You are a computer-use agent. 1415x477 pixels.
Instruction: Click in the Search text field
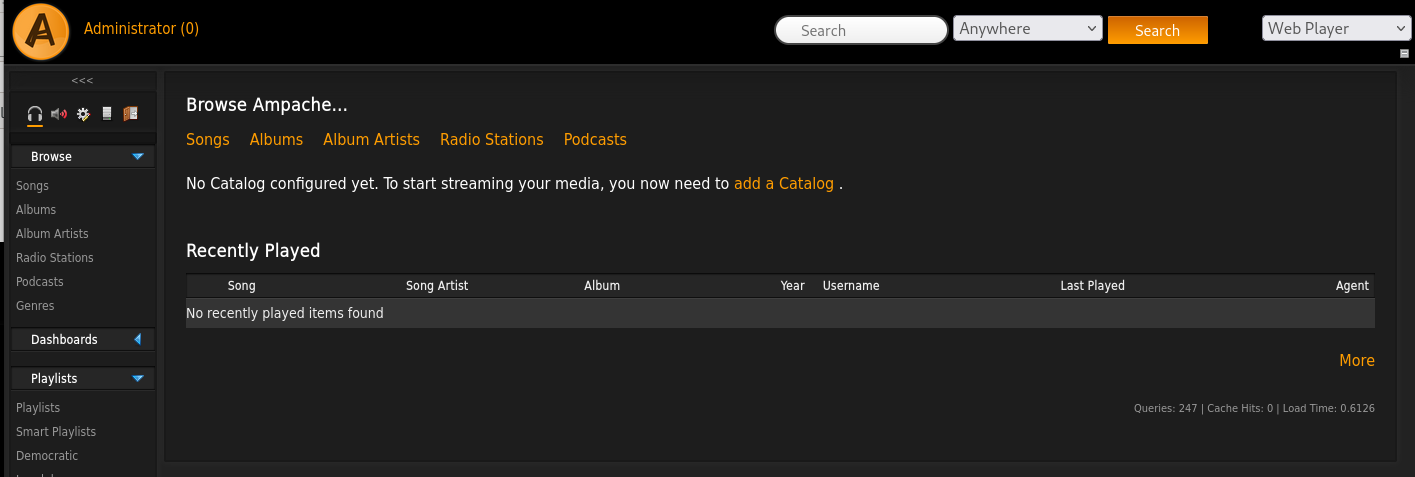(861, 31)
